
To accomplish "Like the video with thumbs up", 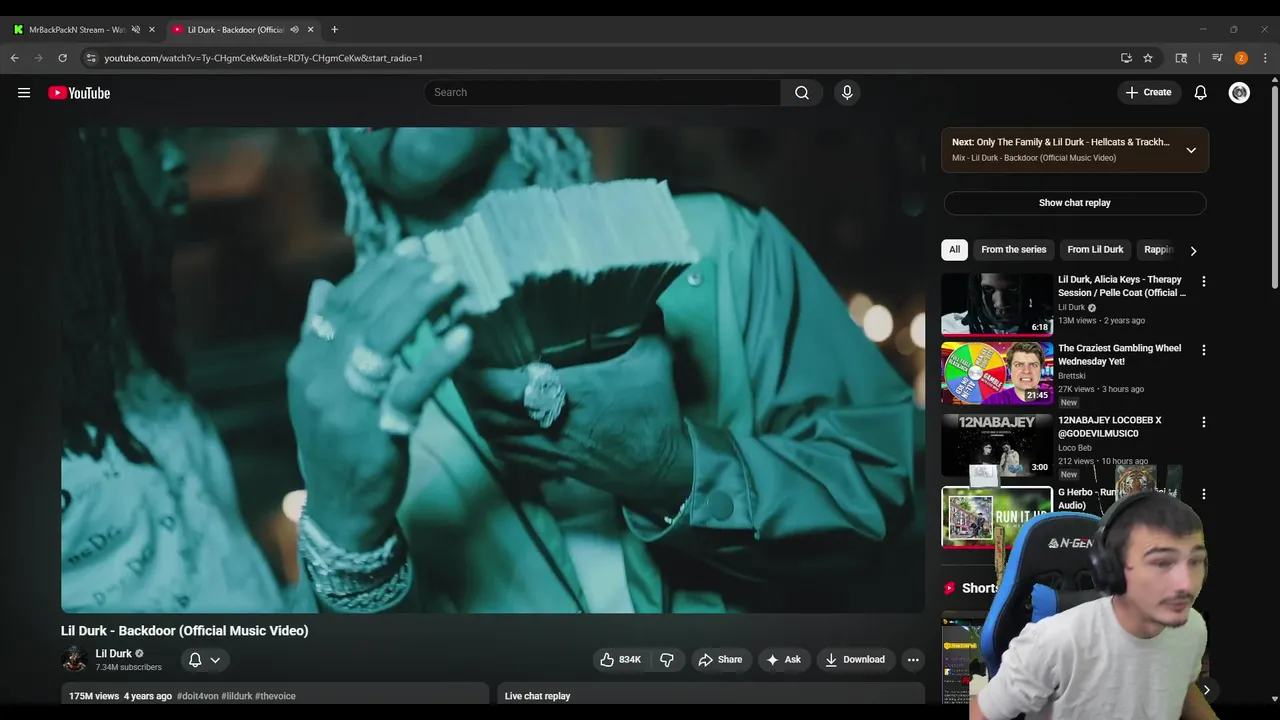I will click(x=620, y=660).
